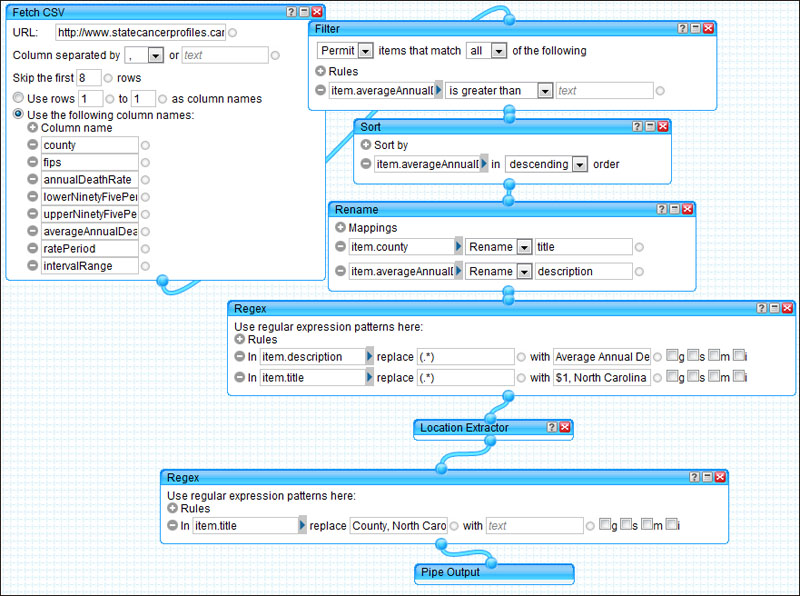Enable the g flag for item.description regex
Image resolution: width=800 pixels, height=596 pixels.
coord(672,357)
